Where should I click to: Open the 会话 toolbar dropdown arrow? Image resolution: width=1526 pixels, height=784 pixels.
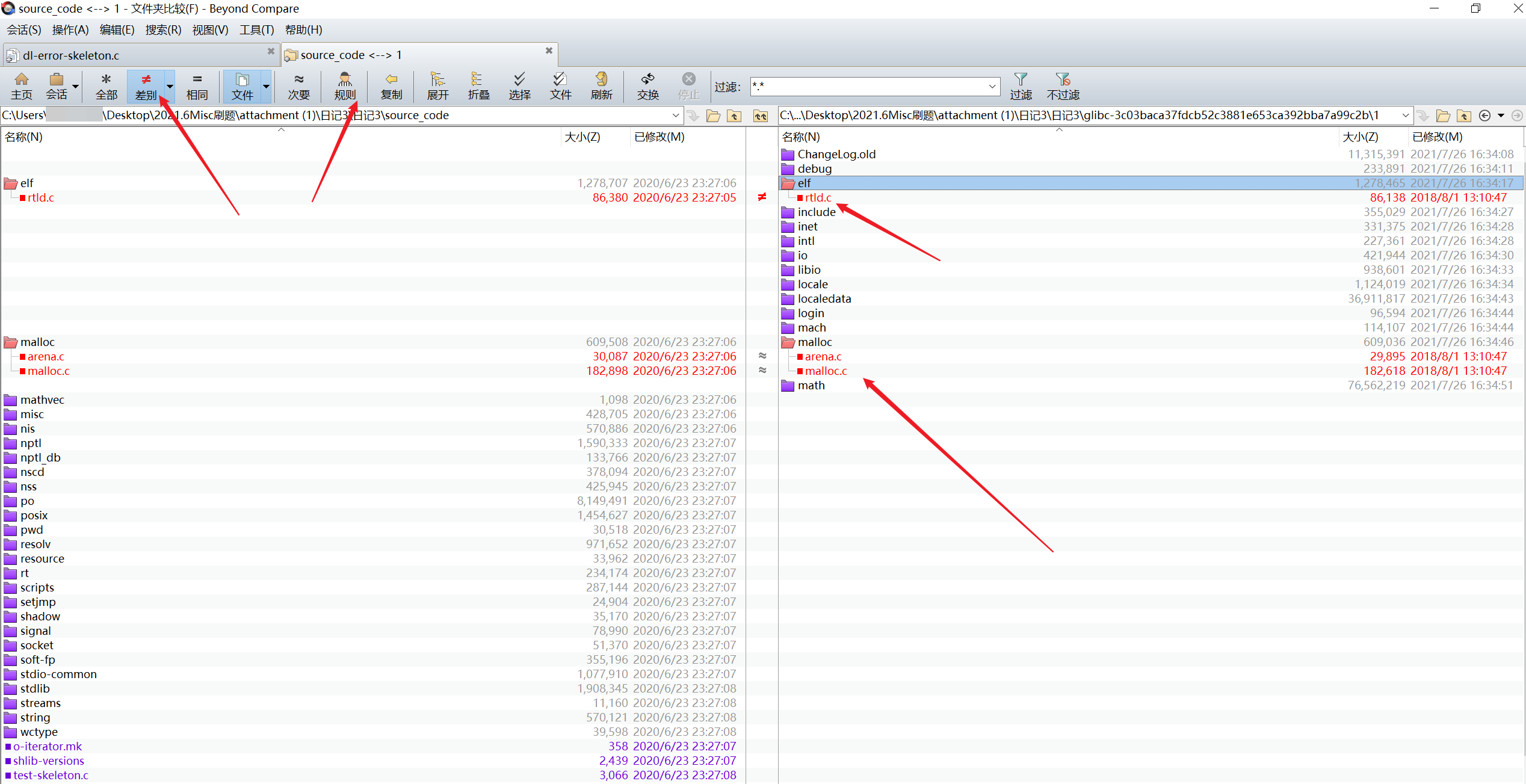tap(76, 86)
